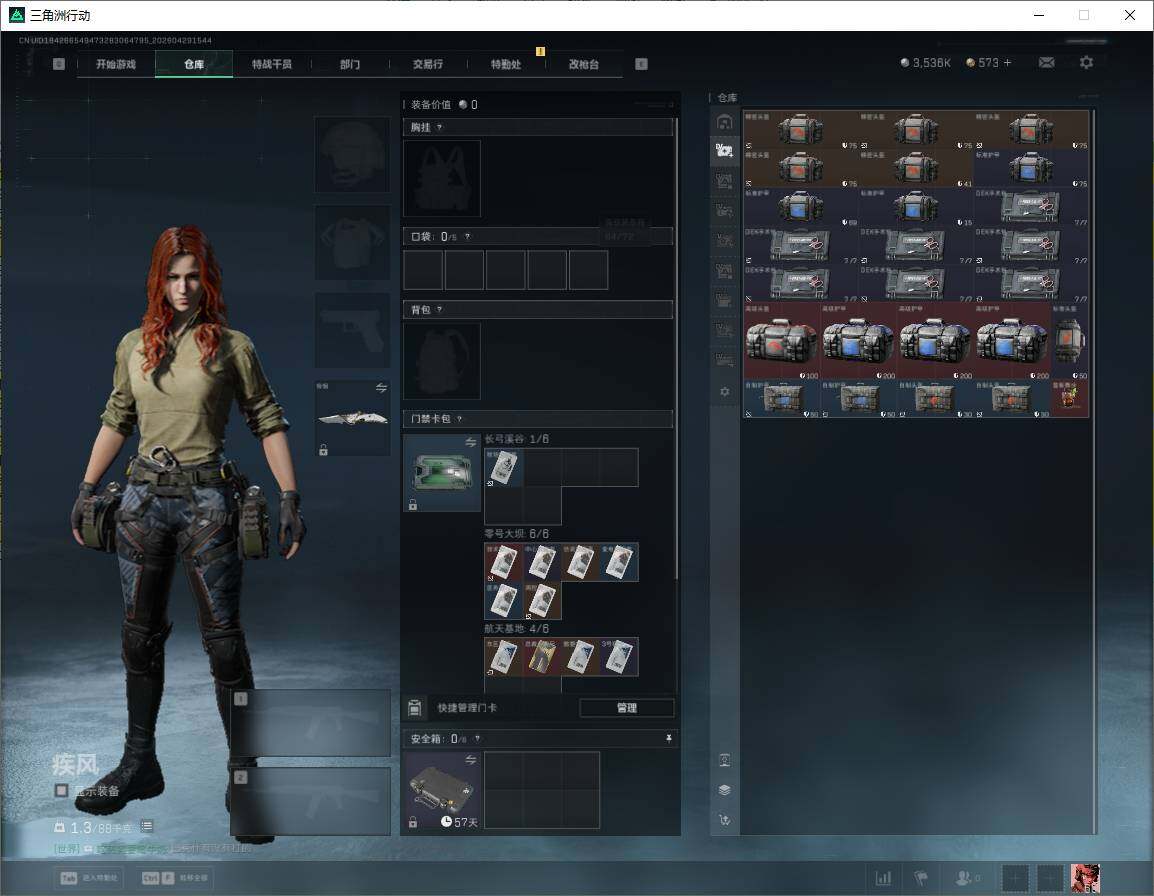Select the safe box case with 57天
The width and height of the screenshot is (1154, 896).
tap(442, 790)
